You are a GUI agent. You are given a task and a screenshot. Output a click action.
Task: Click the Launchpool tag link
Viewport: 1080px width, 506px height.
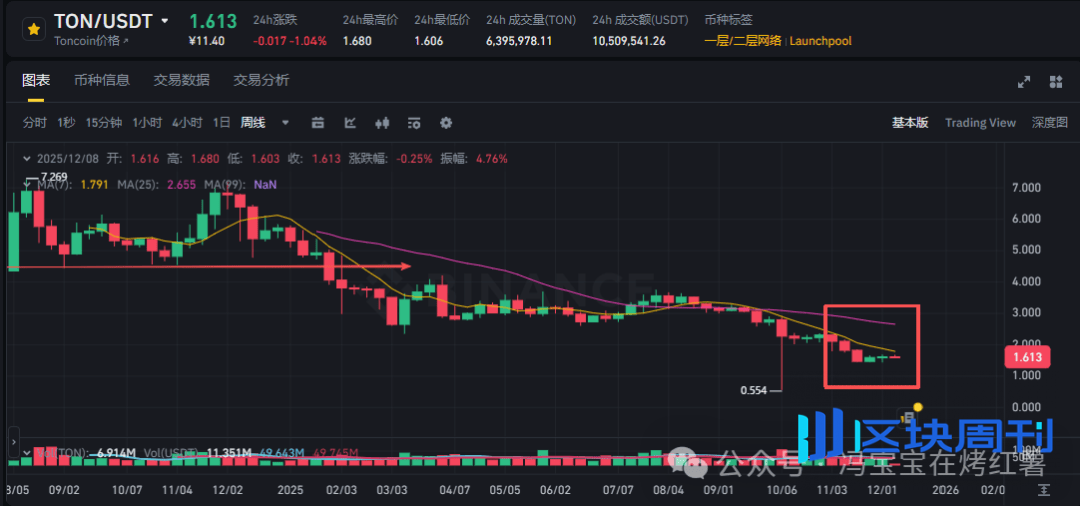click(x=820, y=41)
